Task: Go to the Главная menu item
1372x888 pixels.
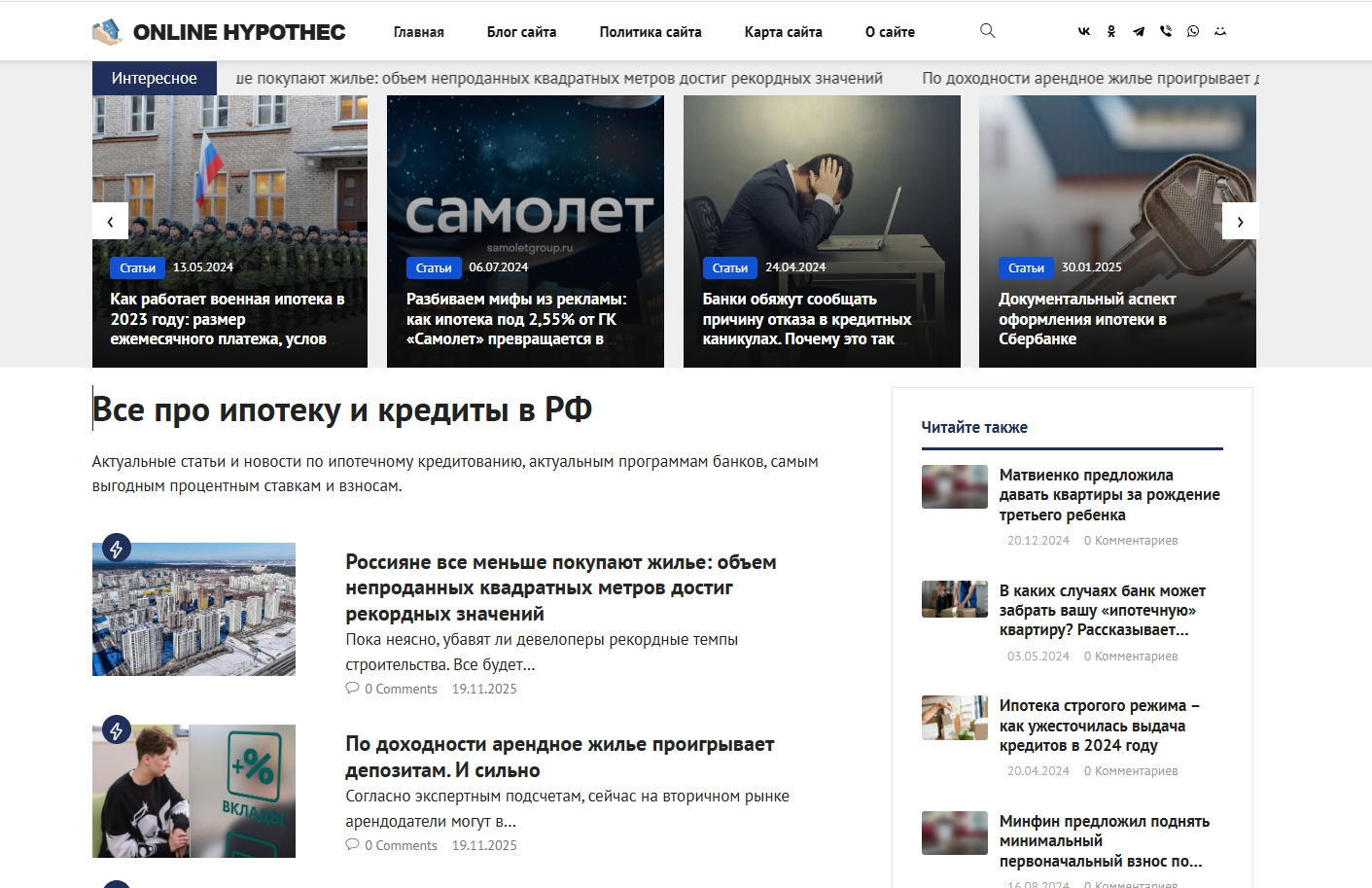Action: [419, 32]
